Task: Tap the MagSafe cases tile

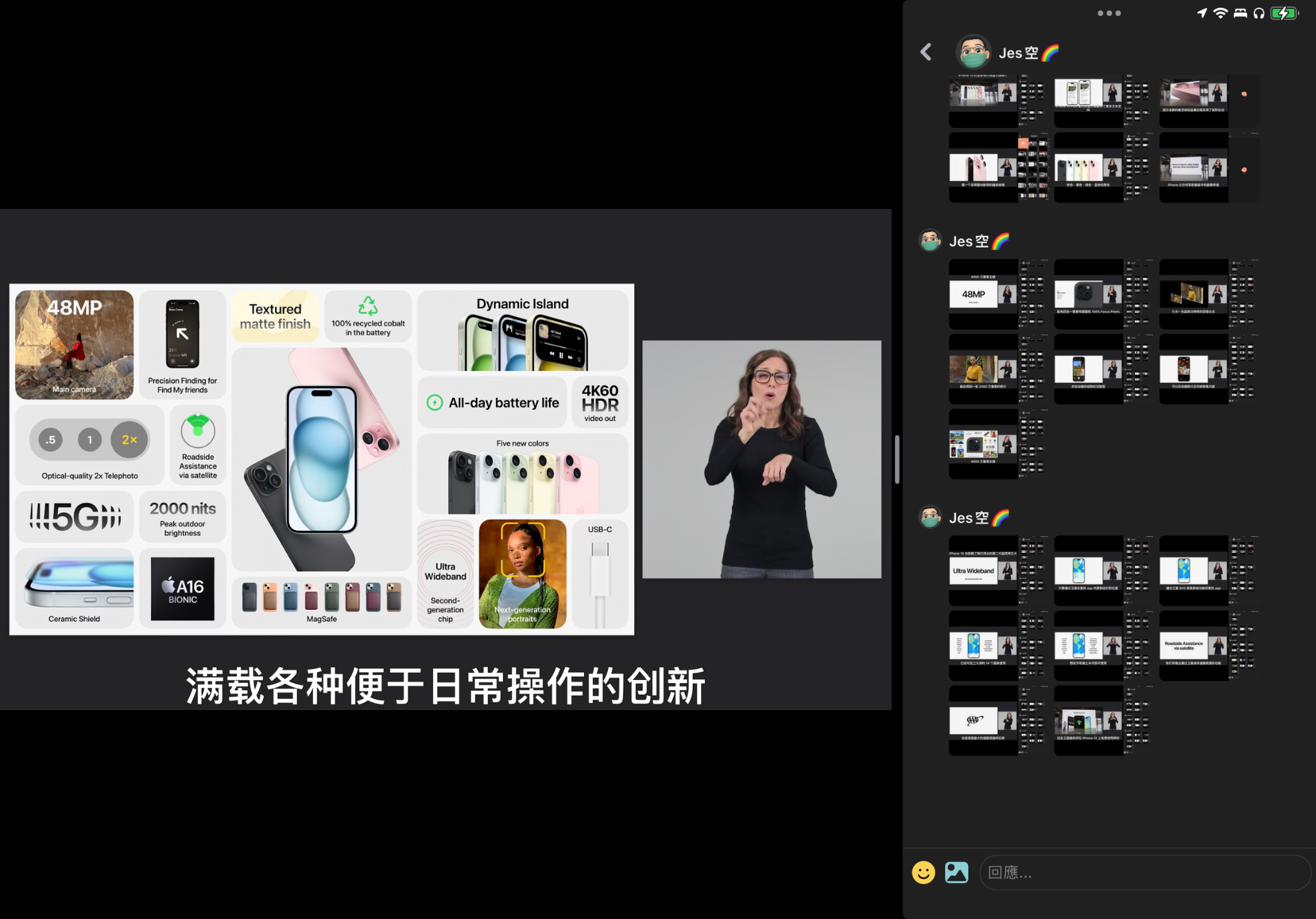Action: tap(321, 602)
